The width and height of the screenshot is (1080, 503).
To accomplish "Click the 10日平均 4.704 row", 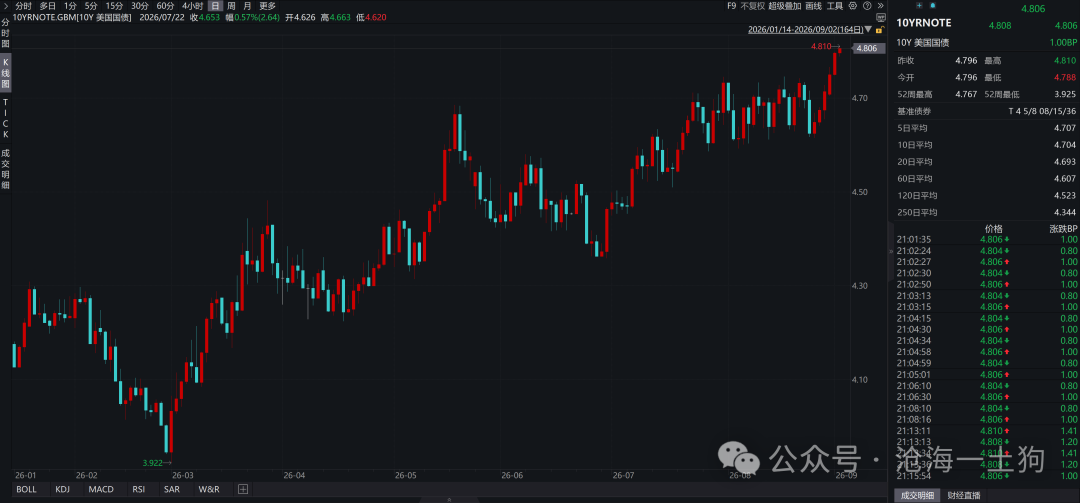I will tap(986, 145).
